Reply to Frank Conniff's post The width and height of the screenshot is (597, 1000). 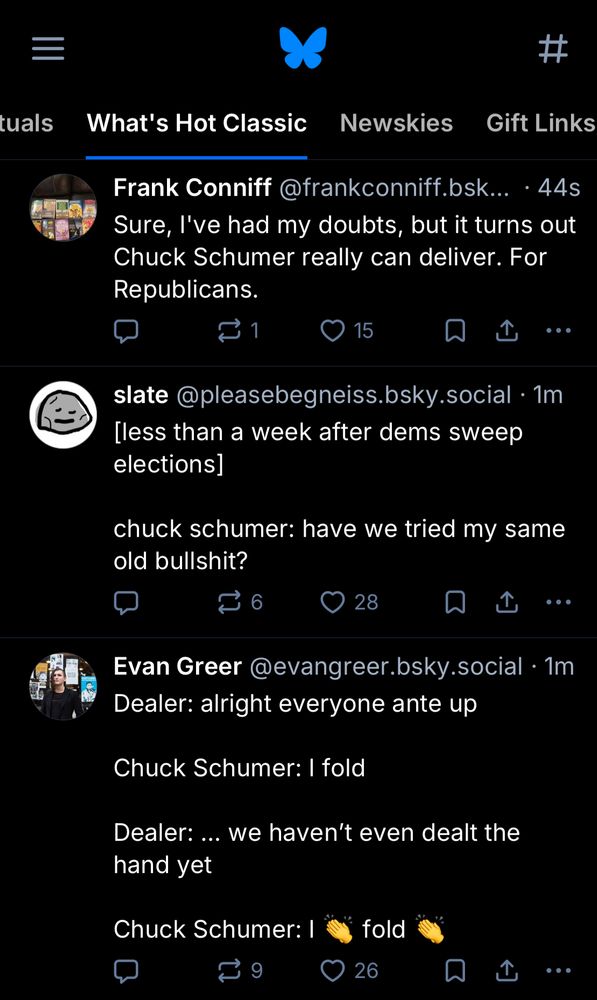coord(126,330)
